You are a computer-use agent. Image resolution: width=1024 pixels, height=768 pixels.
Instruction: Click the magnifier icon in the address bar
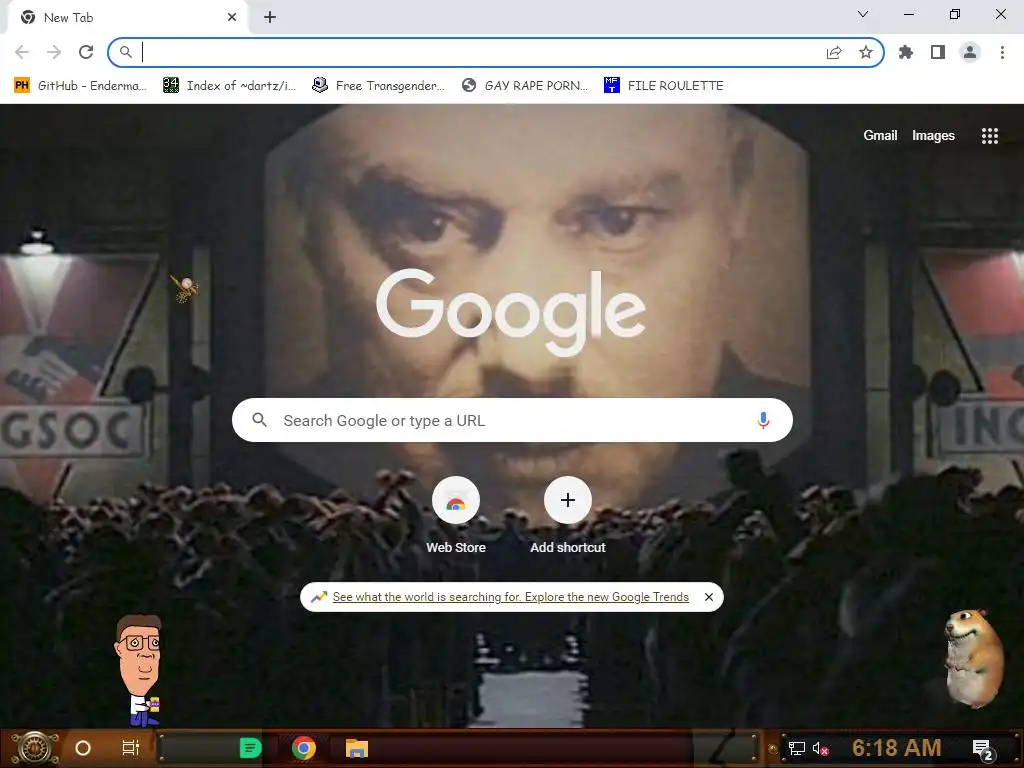(125, 52)
